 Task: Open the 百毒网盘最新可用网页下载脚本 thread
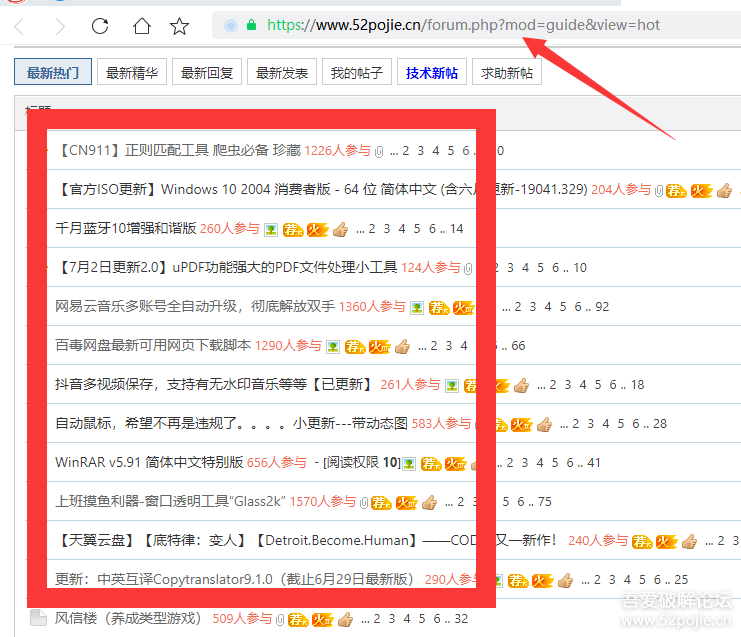[x=153, y=345]
